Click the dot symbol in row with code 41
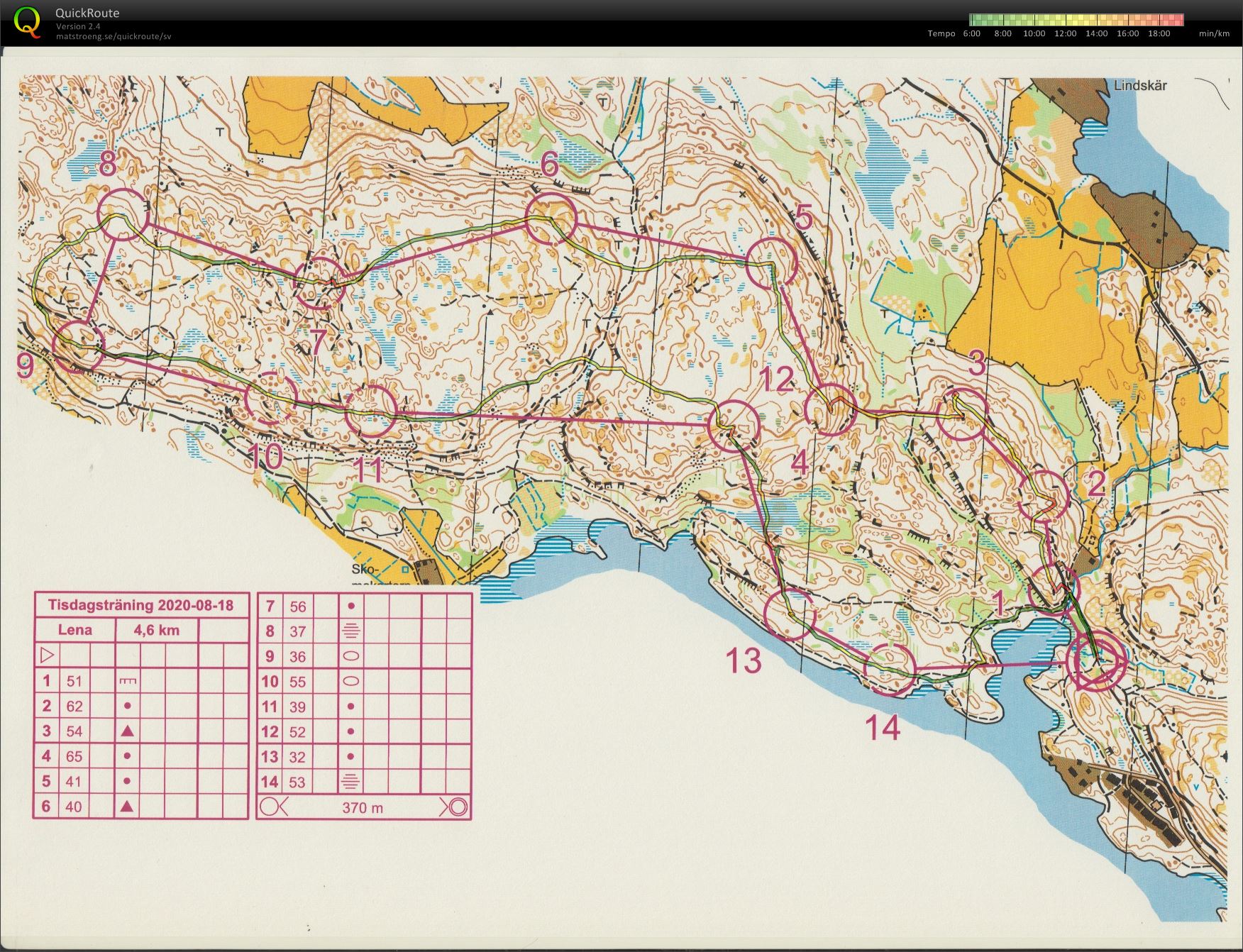The image size is (1243, 952). click(x=128, y=781)
